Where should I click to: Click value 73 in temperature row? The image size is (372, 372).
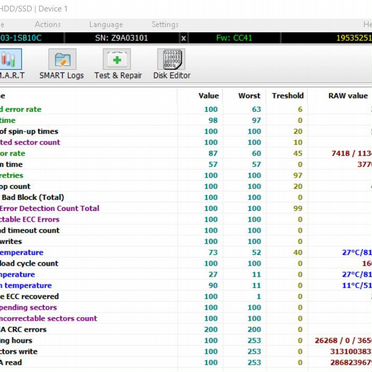pos(213,252)
